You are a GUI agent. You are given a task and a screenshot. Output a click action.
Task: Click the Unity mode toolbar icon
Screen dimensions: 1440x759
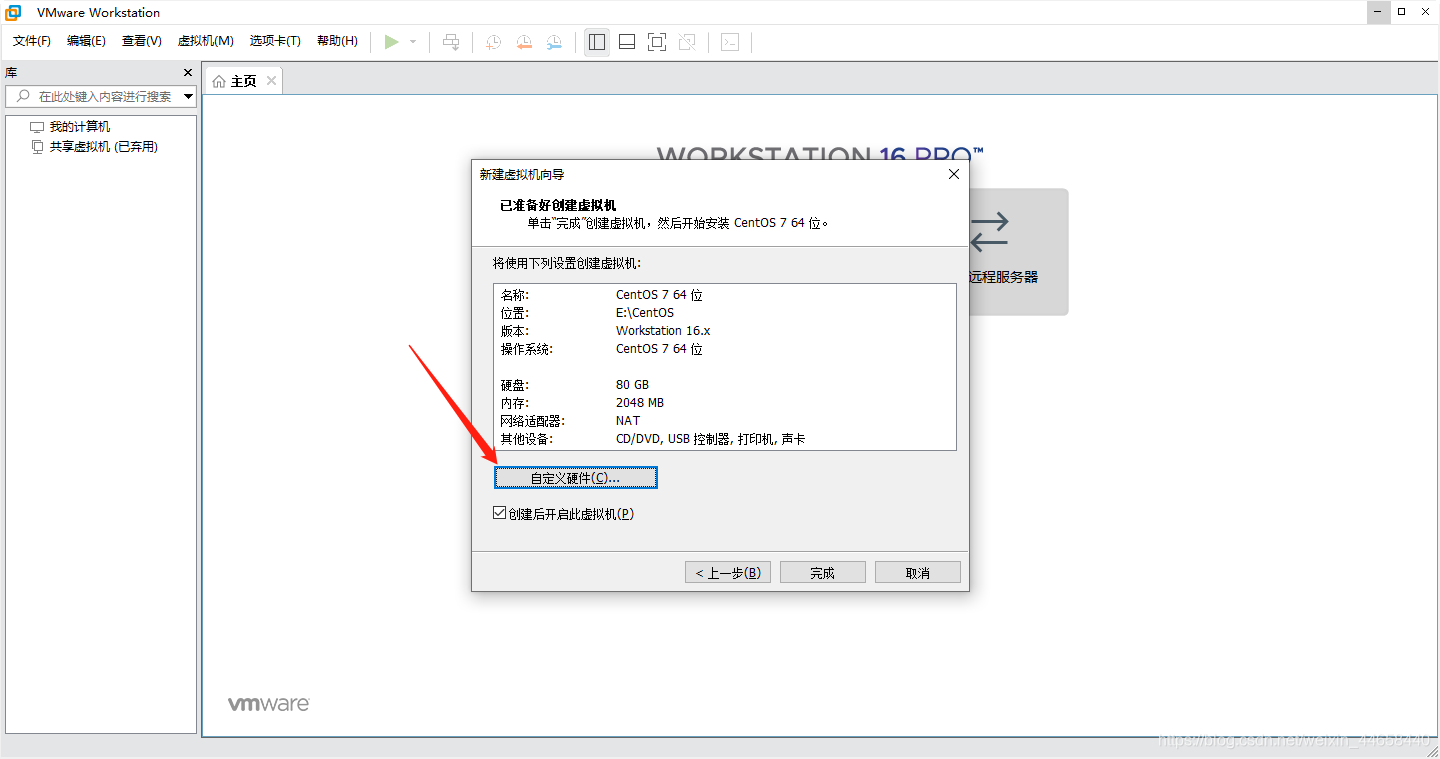coord(687,42)
